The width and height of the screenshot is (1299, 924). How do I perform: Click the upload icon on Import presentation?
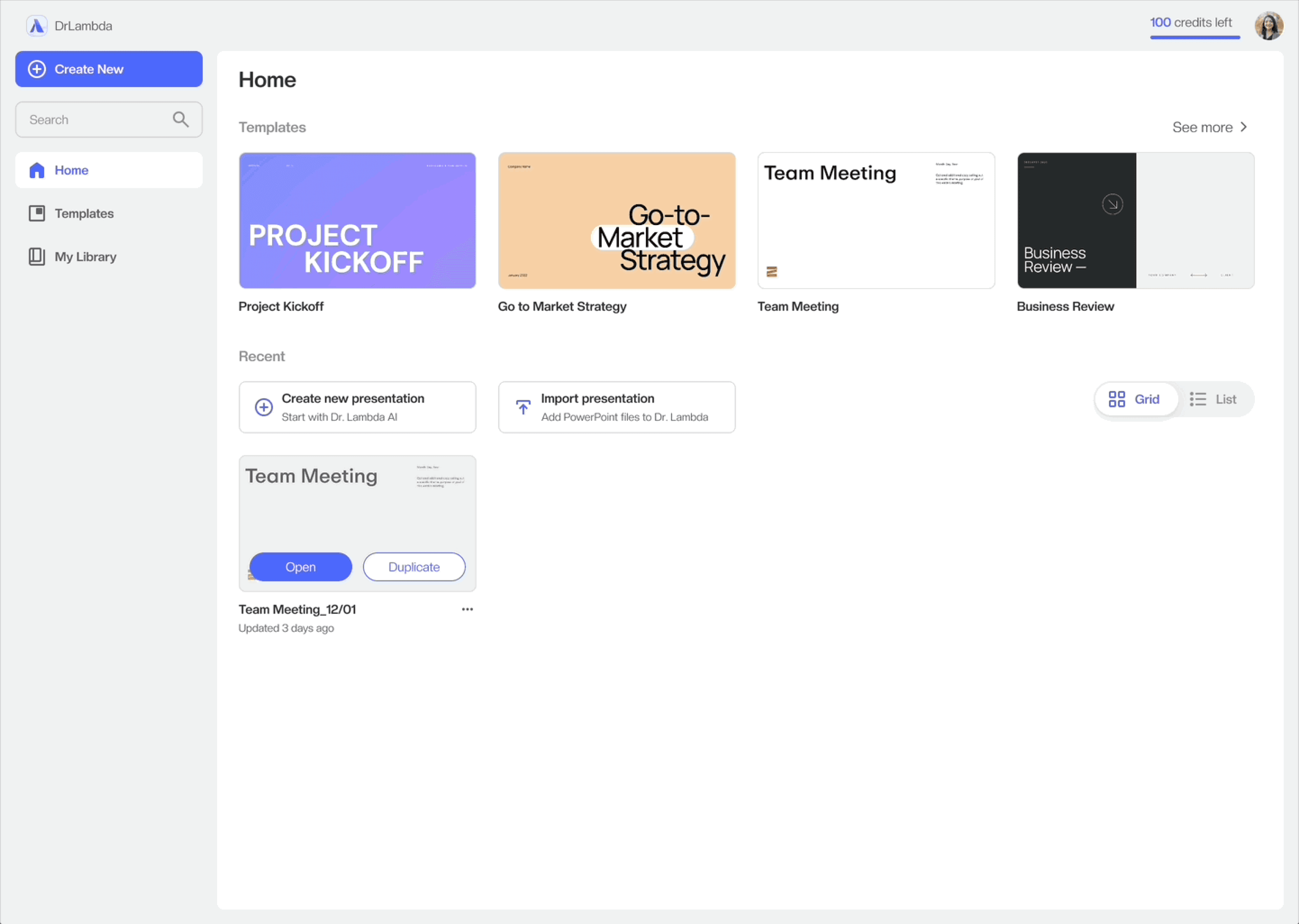click(x=523, y=407)
